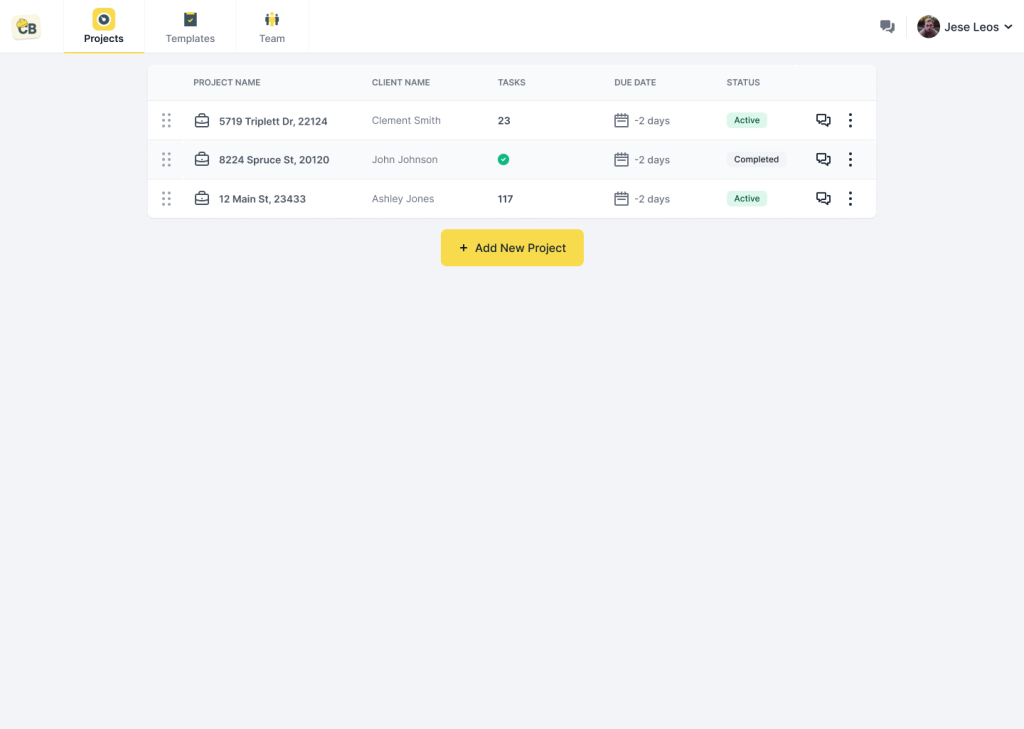Click green completed checkmark for 8224 Spruce St

(504, 159)
